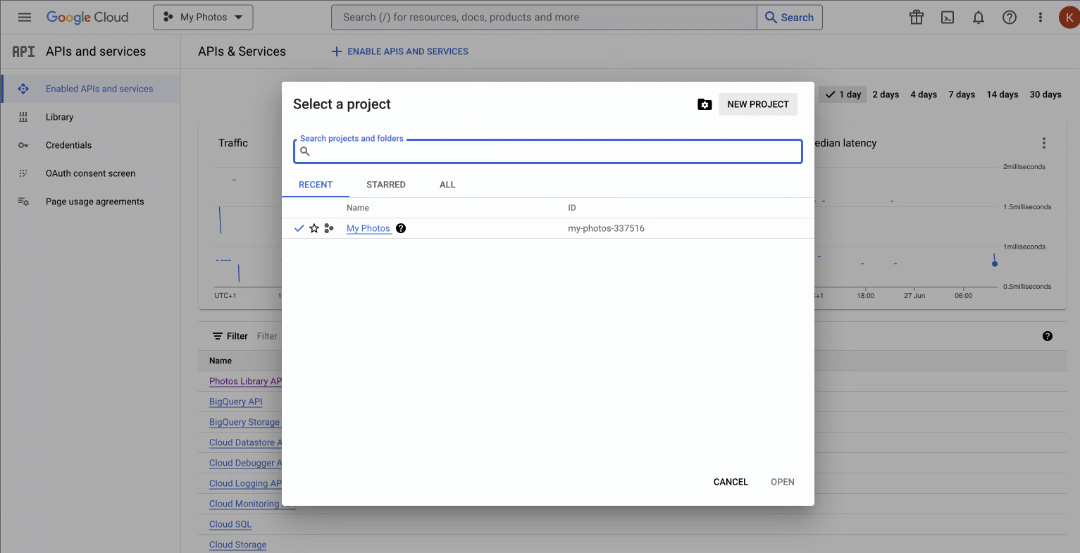1080x553 pixels.
Task: Open the Cloud Monitoring API link
Action: [x=245, y=504]
